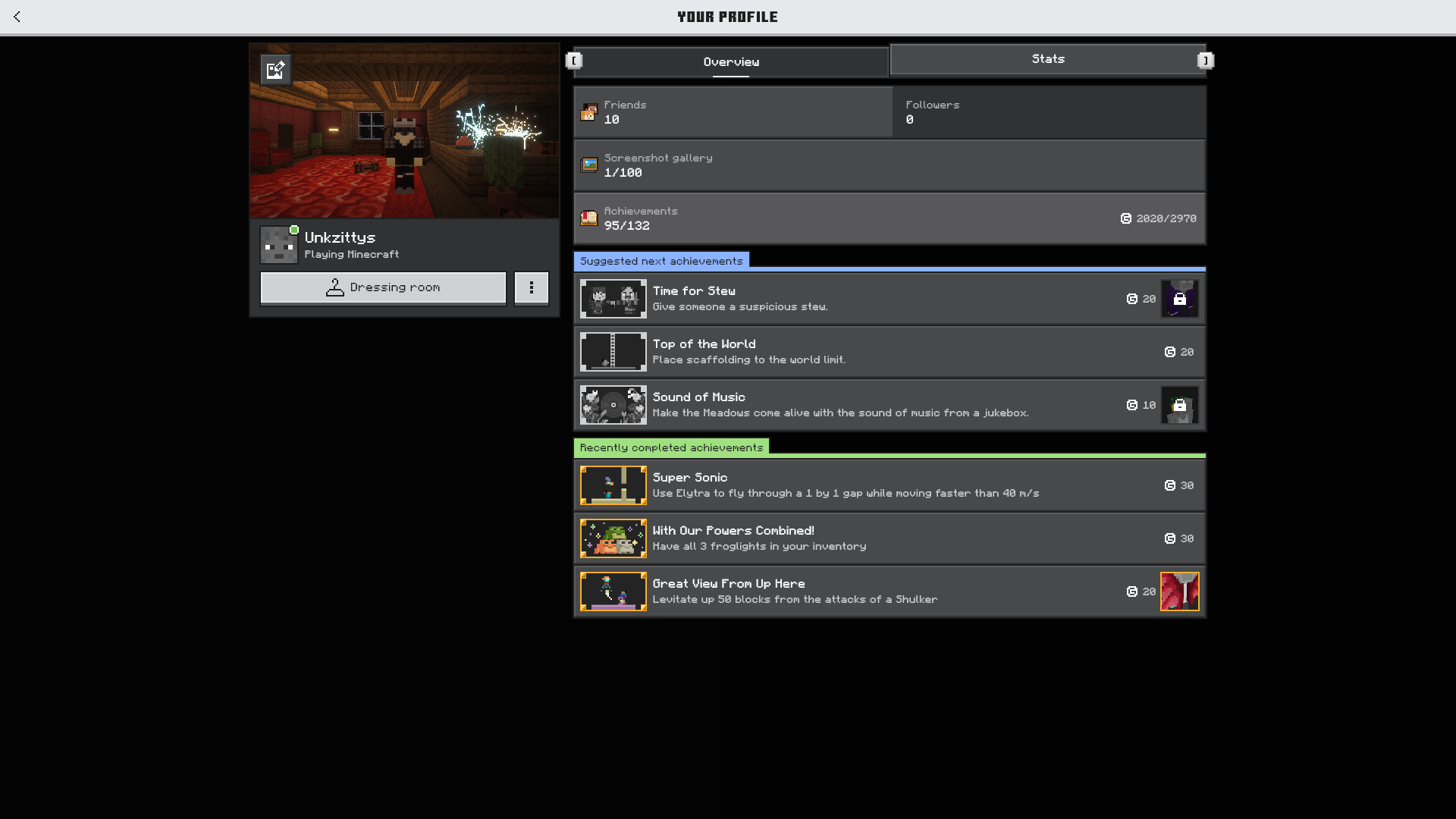The height and width of the screenshot is (819, 1456).
Task: Open the Achievements 95/132 row
Action: [889, 218]
